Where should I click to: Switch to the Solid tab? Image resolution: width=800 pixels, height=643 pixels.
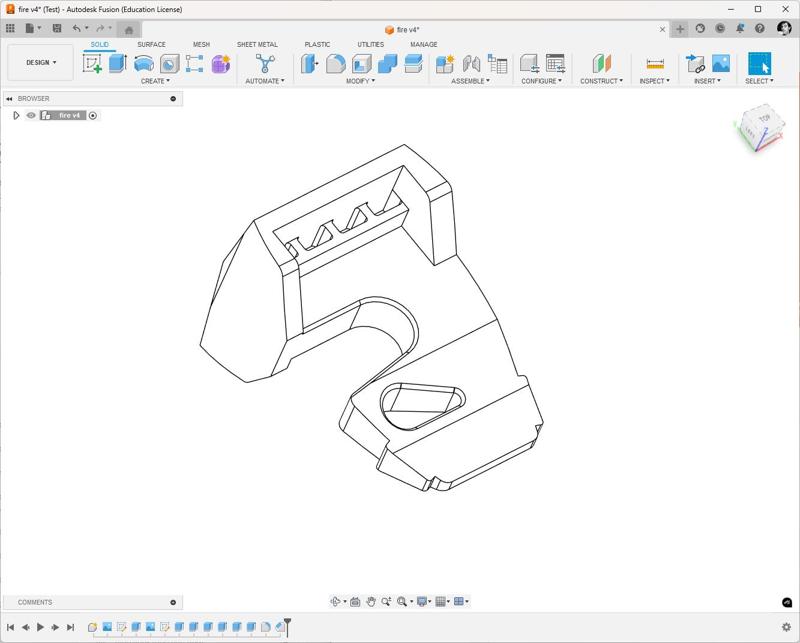pyautogui.click(x=99, y=44)
